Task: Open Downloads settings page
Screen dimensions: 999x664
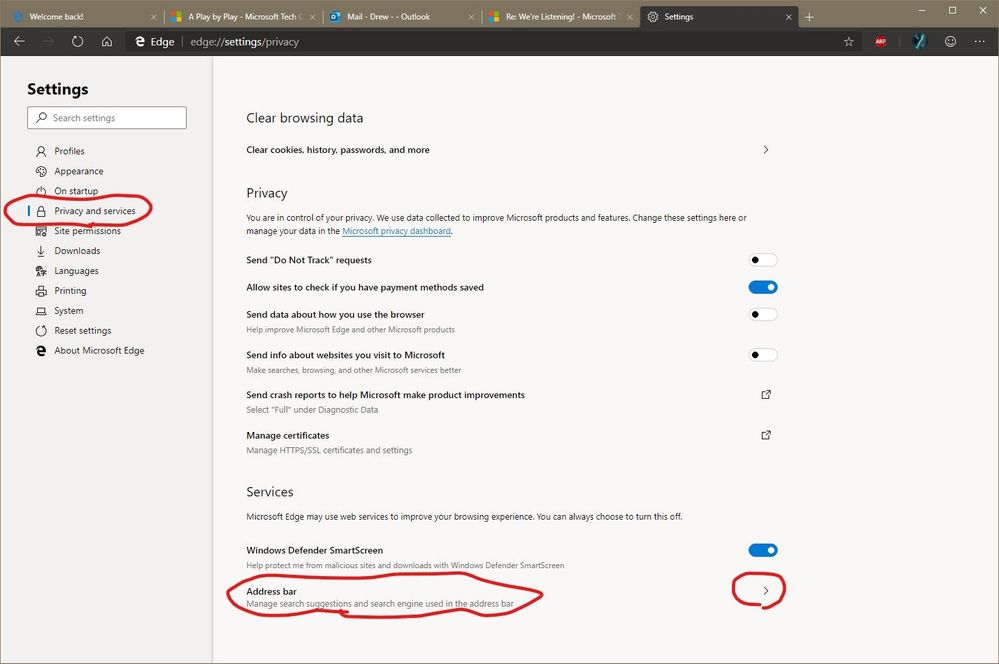Action: 77,250
